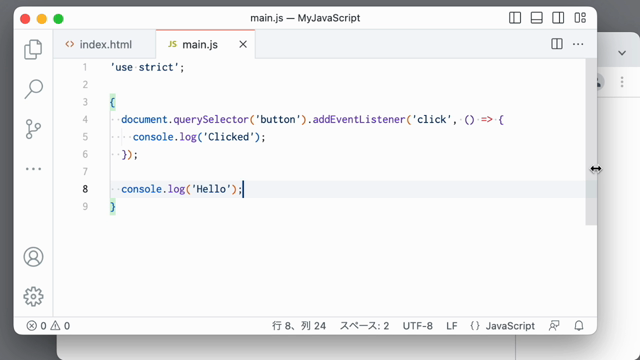This screenshot has width=640, height=360.
Task: Click the editor vertical scrollbar
Action: coord(591,142)
